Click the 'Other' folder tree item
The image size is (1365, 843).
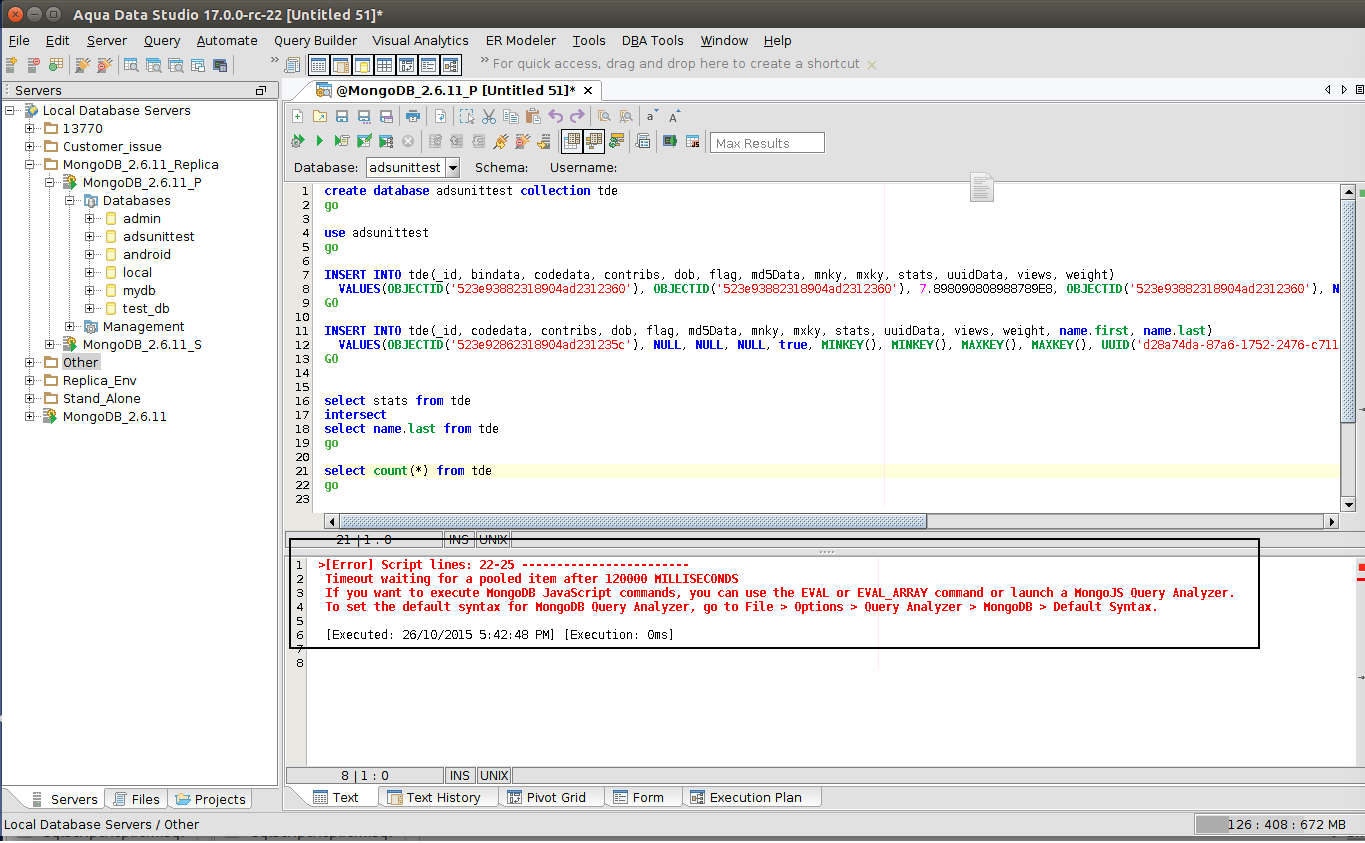click(80, 362)
